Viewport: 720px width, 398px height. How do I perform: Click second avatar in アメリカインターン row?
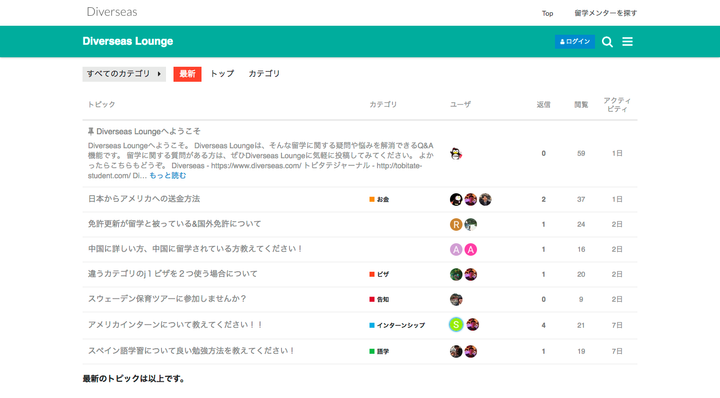(x=472, y=325)
